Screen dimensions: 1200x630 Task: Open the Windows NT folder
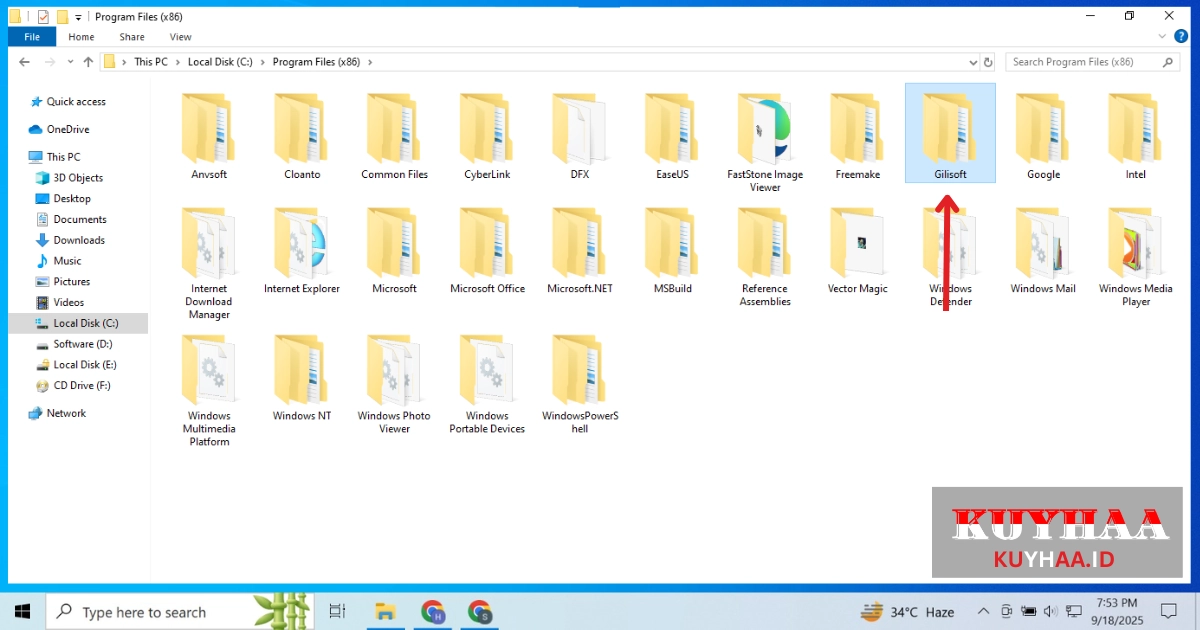point(302,378)
